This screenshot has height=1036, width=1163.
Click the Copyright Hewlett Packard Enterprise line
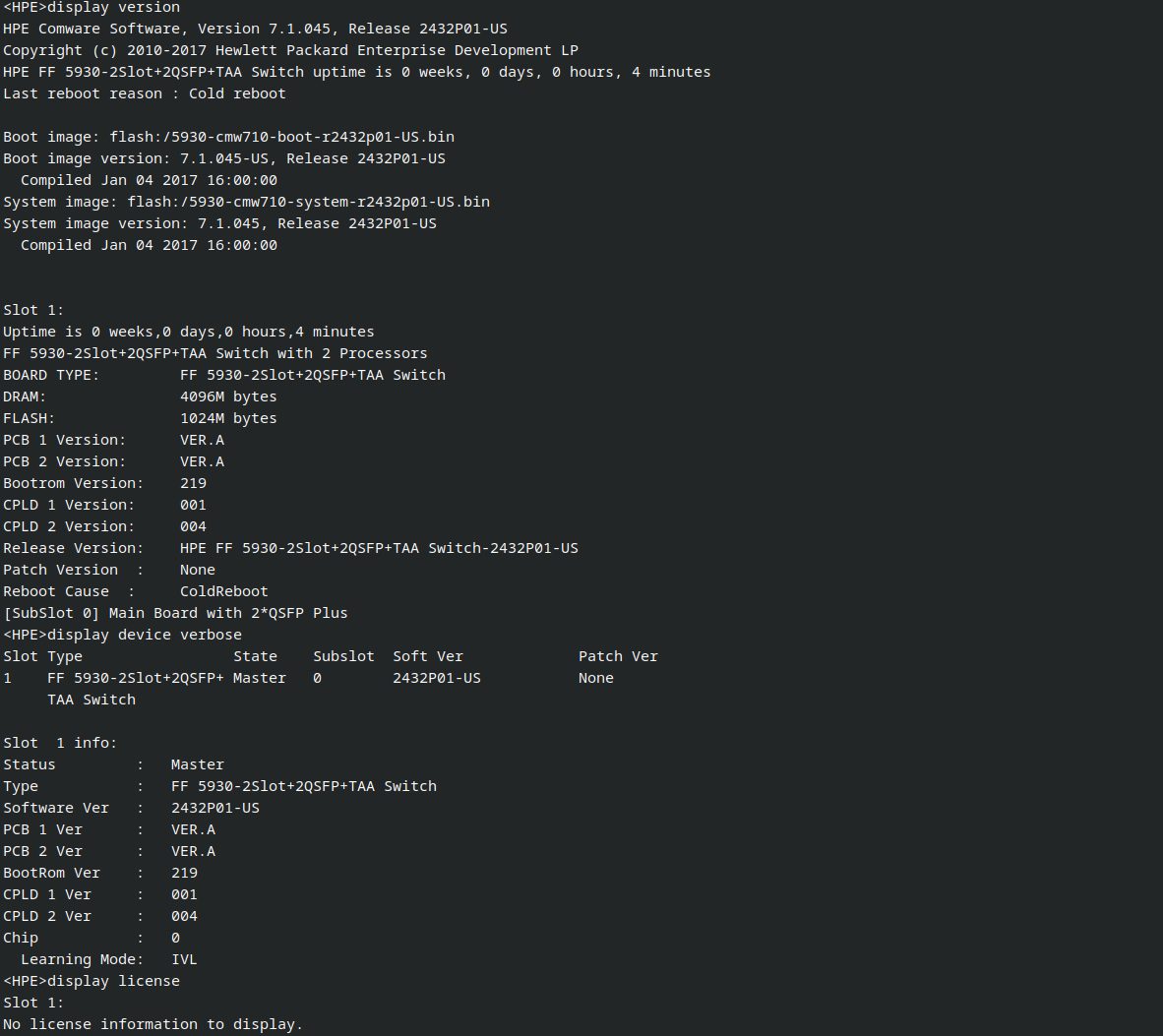click(290, 50)
